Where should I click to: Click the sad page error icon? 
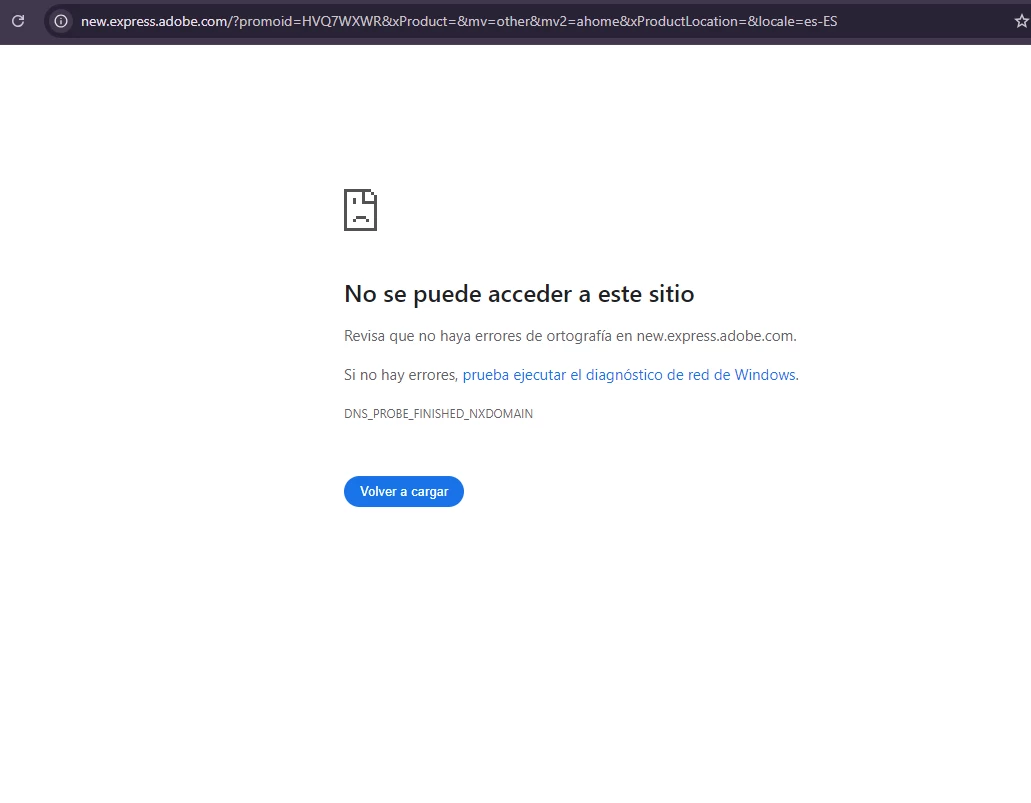tap(360, 210)
